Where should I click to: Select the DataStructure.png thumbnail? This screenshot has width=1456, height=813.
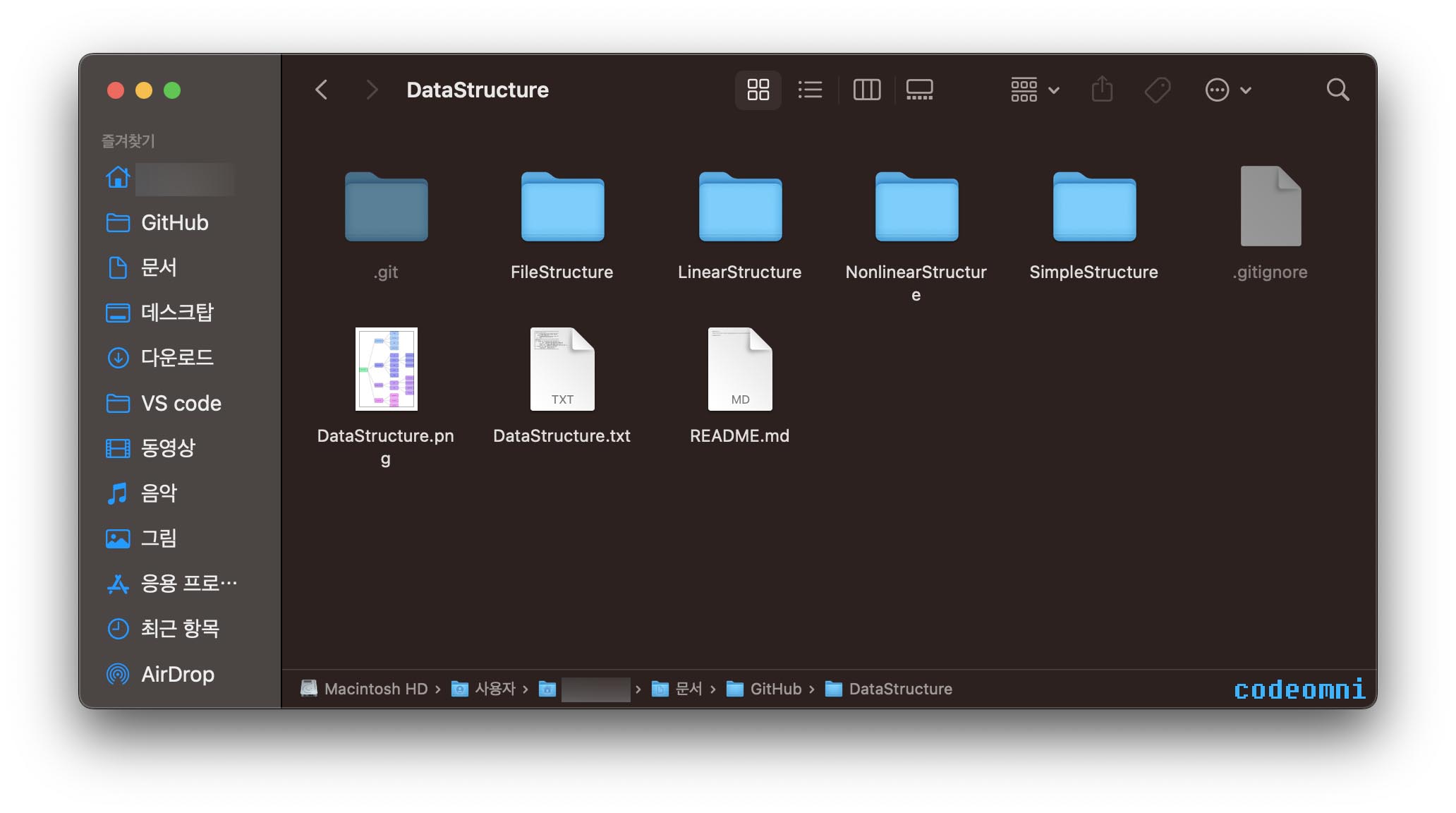[386, 369]
